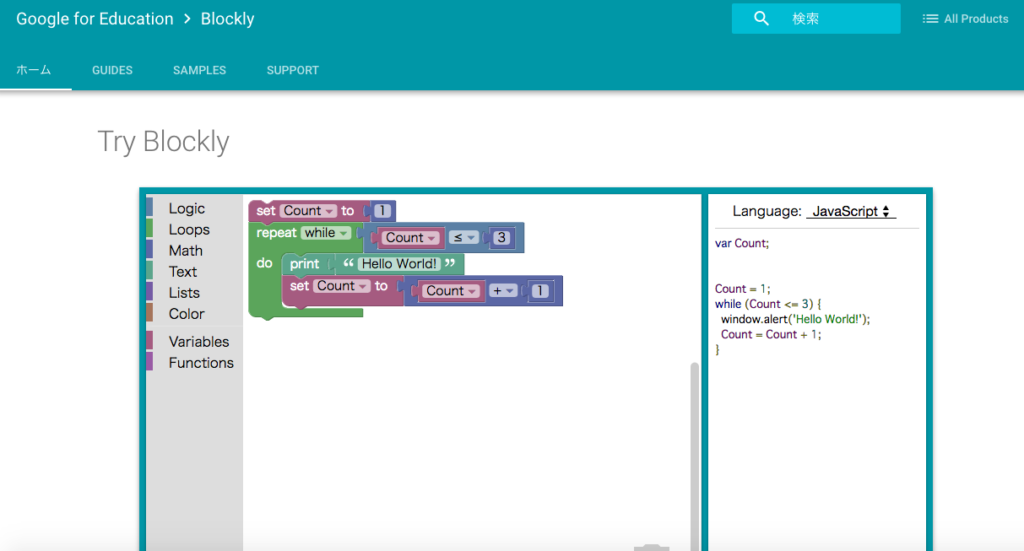The height and width of the screenshot is (551, 1024).
Task: Open the while mode dropdown in repeat block
Action: pyautogui.click(x=327, y=233)
